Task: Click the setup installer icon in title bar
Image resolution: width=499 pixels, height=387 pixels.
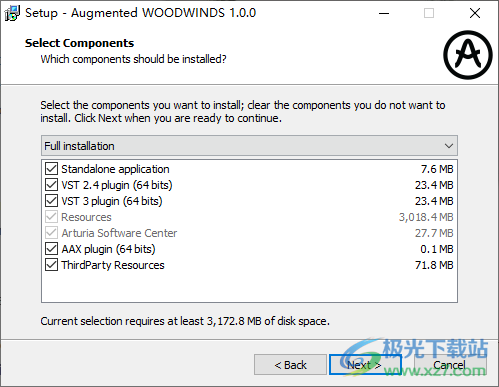Action: (x=12, y=13)
